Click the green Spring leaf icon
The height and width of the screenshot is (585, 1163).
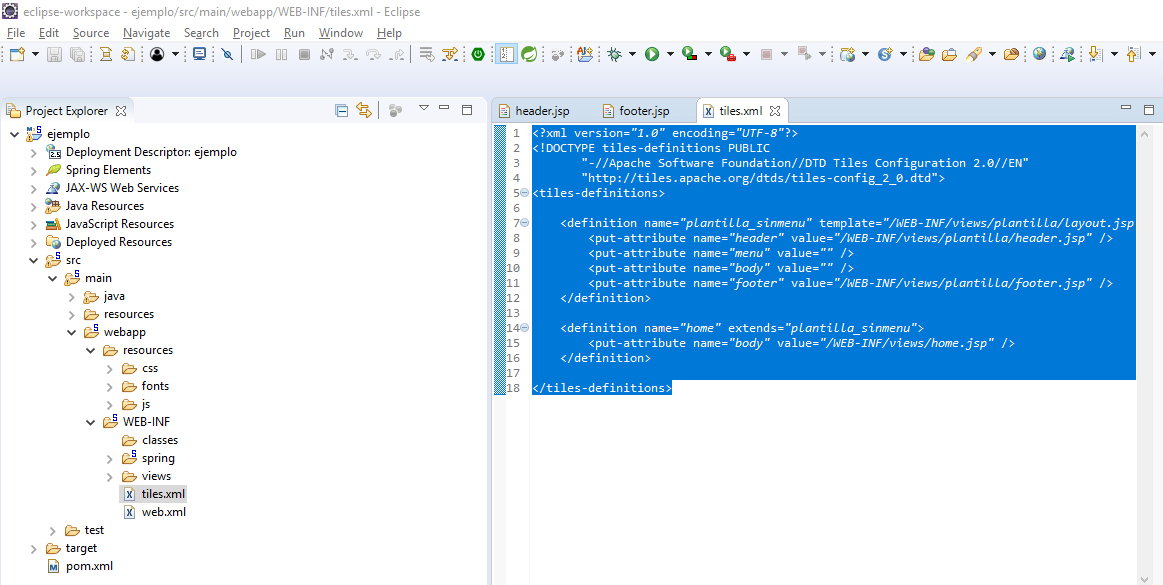[529, 54]
